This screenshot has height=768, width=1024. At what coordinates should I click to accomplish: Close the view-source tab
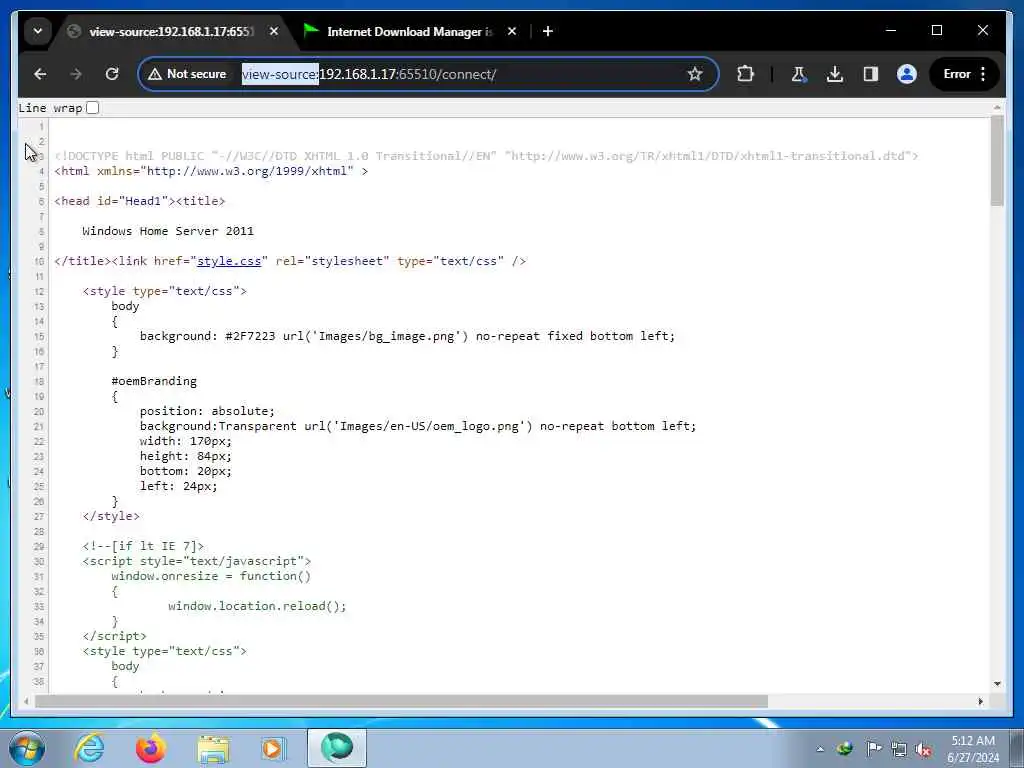pos(274,31)
